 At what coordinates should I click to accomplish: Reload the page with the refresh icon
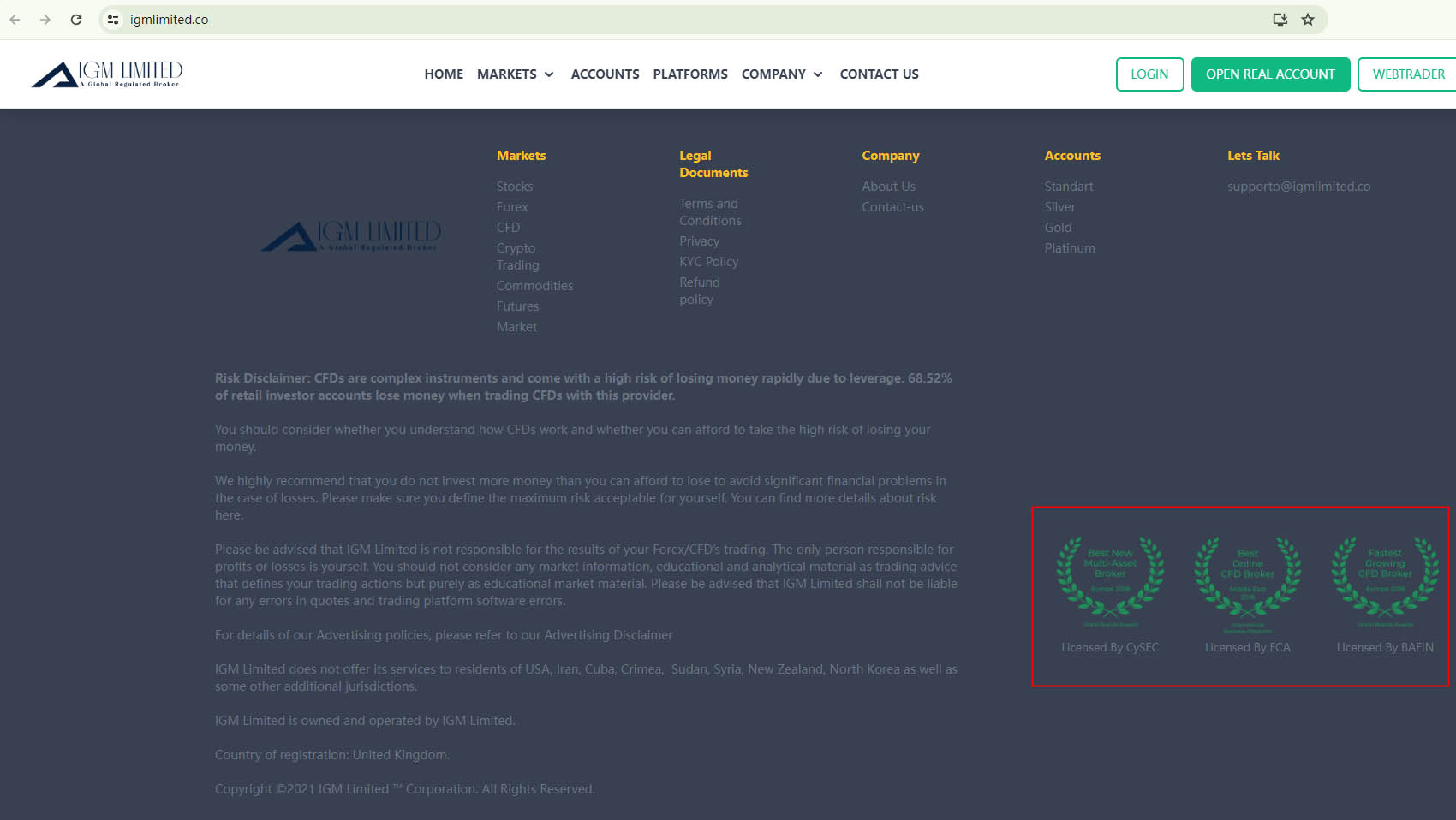76,20
